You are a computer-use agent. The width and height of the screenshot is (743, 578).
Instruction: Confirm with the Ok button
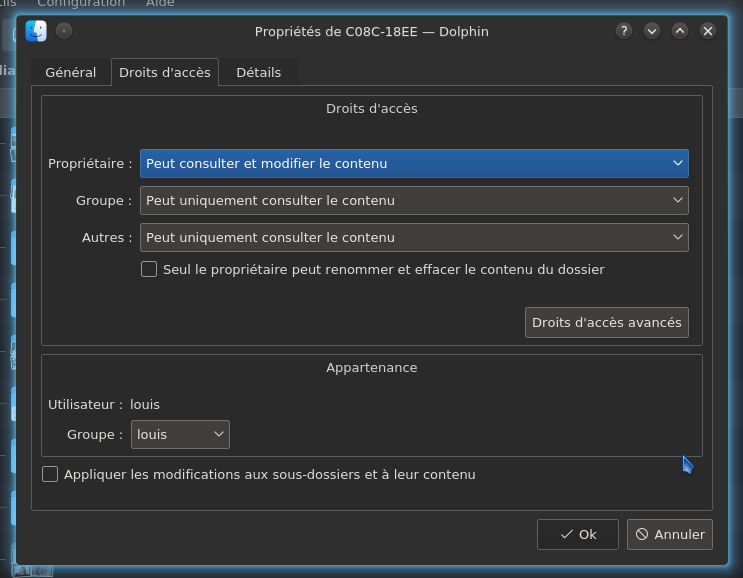(x=578, y=535)
